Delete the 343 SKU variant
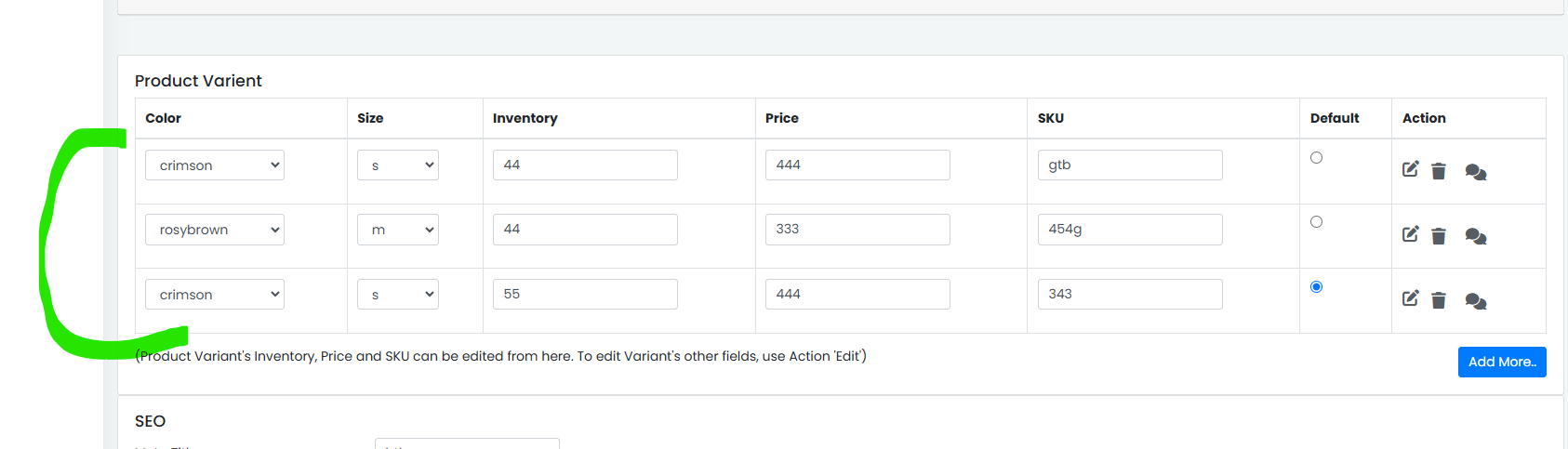The image size is (1568, 449). click(x=1439, y=300)
